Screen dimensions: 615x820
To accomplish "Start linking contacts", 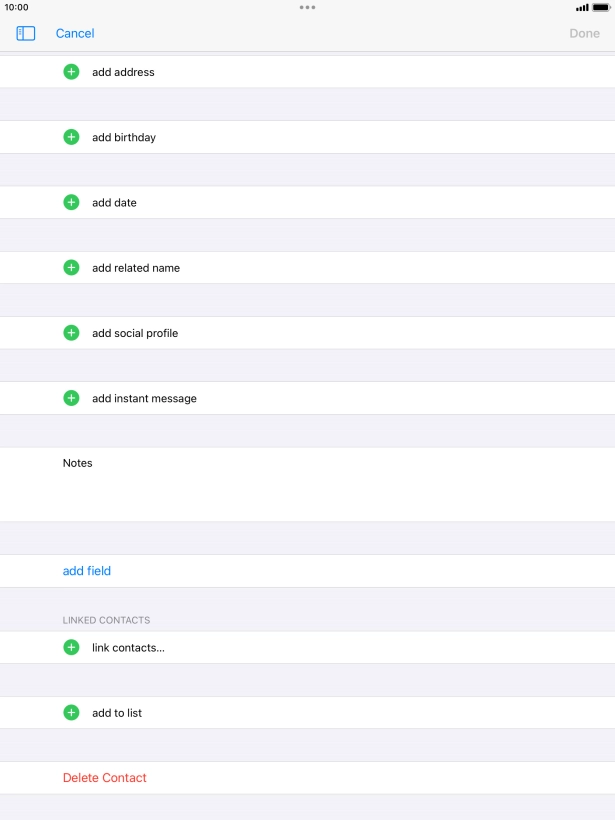I will click(128, 647).
